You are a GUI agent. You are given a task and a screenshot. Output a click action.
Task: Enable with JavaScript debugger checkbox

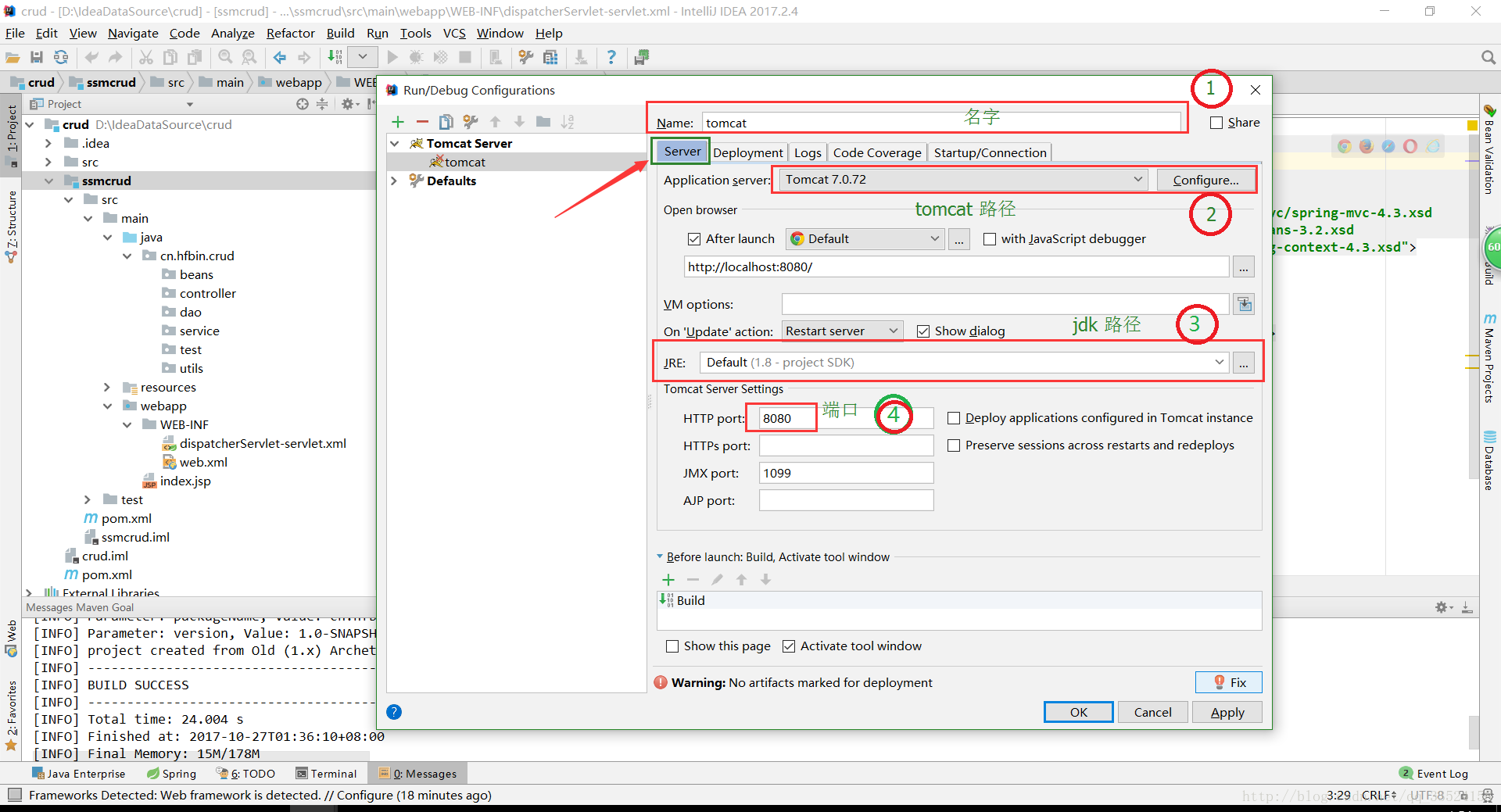tap(990, 239)
